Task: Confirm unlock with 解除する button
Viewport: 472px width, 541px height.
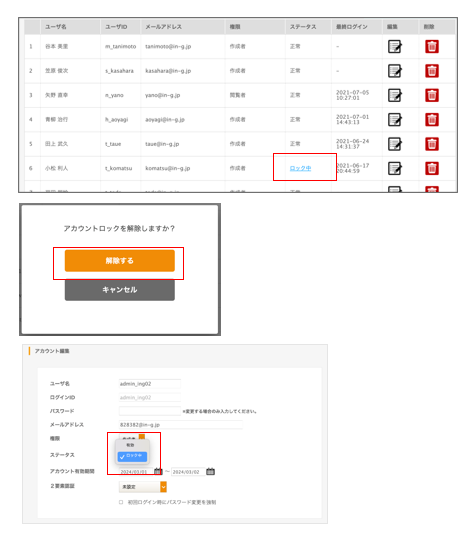Action: (x=120, y=261)
